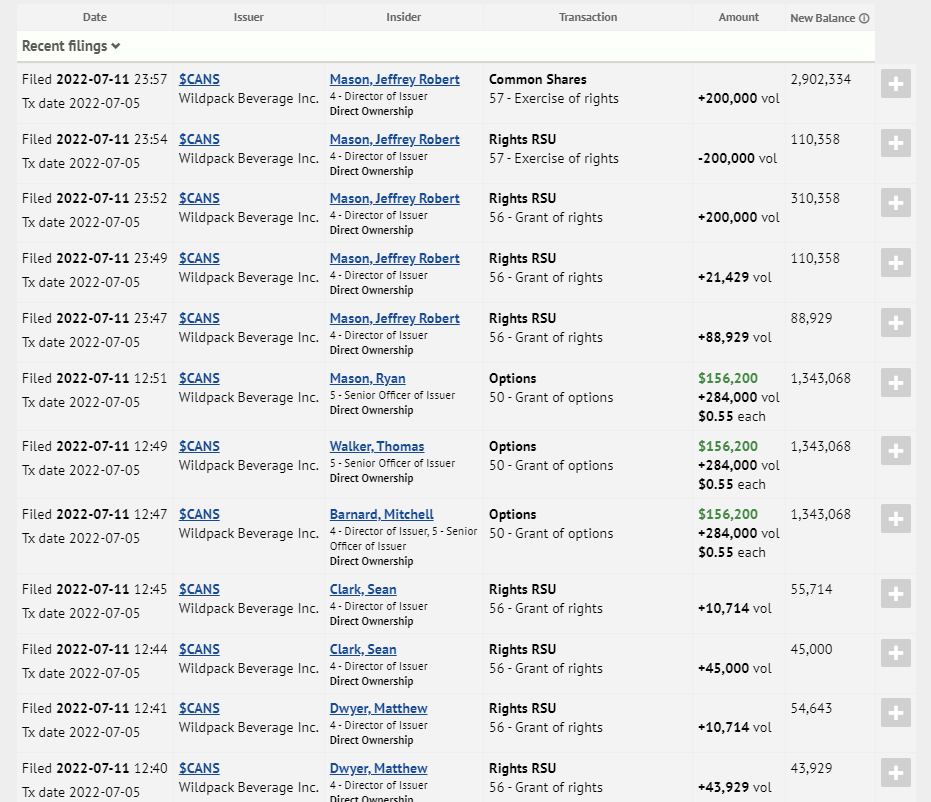The height and width of the screenshot is (802, 931).
Task: Select the 310,358 balance value
Action: [815, 198]
